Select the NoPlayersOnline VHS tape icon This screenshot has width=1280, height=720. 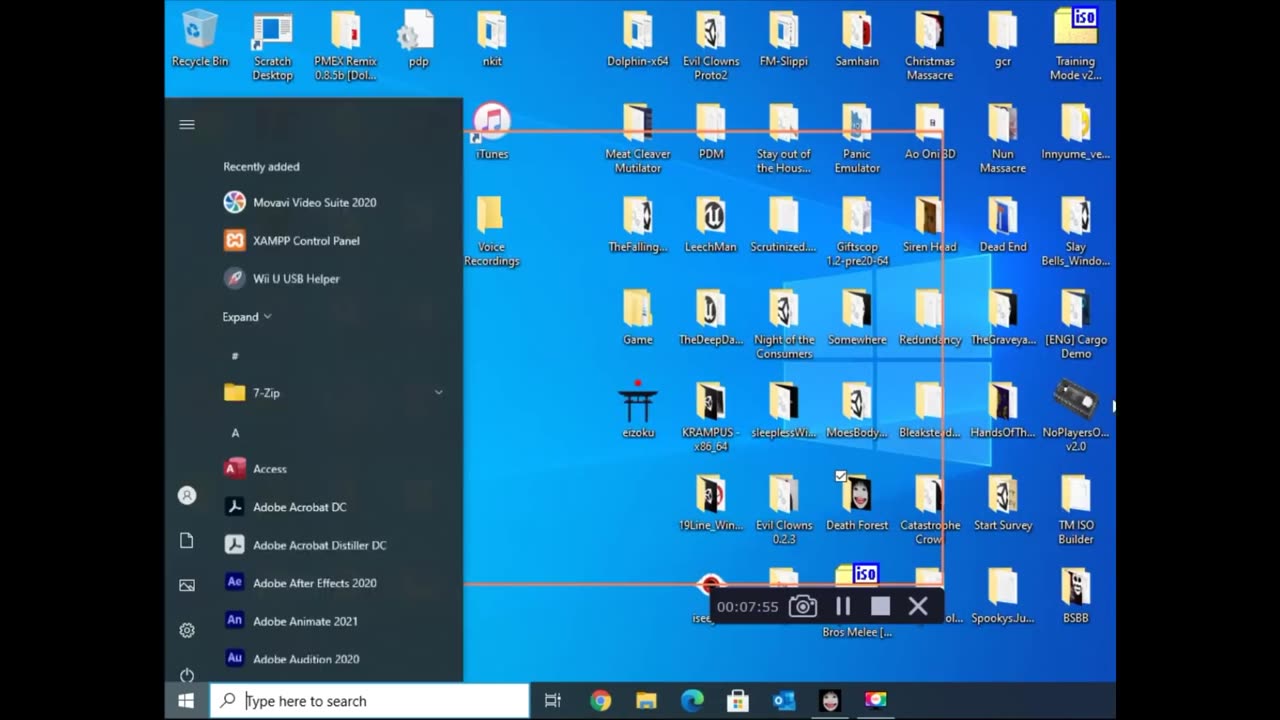click(1076, 417)
